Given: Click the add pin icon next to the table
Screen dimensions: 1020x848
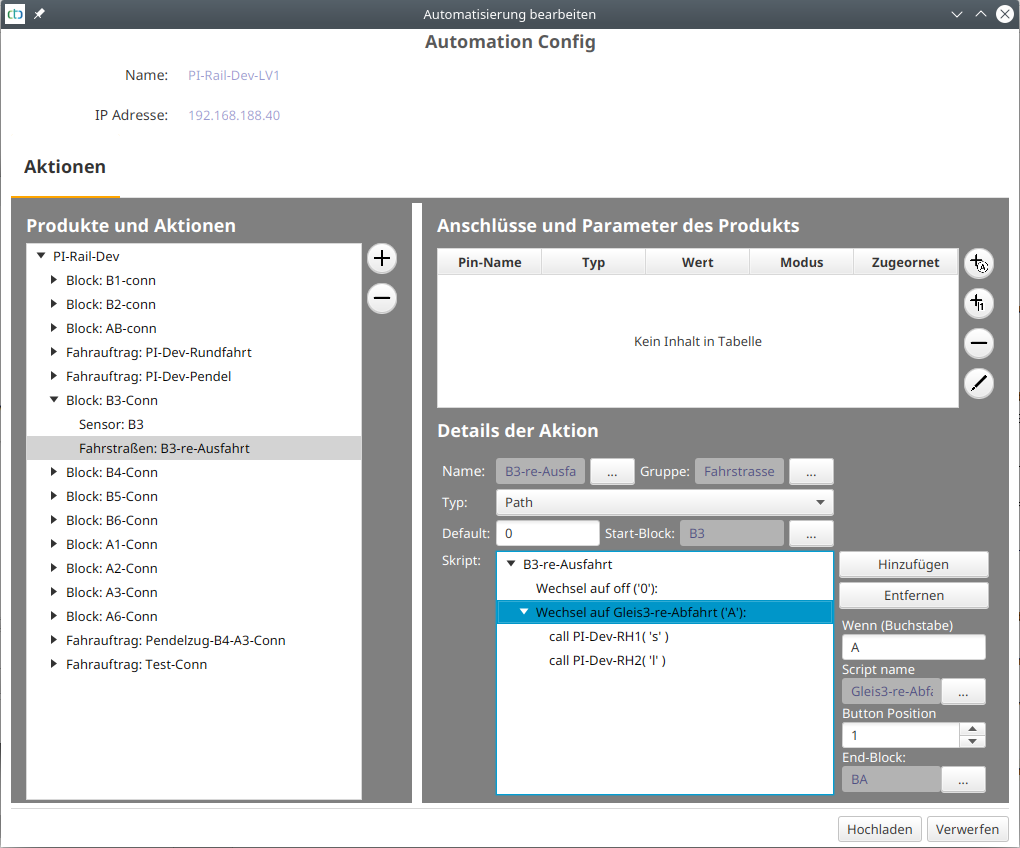Looking at the screenshot, I should (978, 263).
